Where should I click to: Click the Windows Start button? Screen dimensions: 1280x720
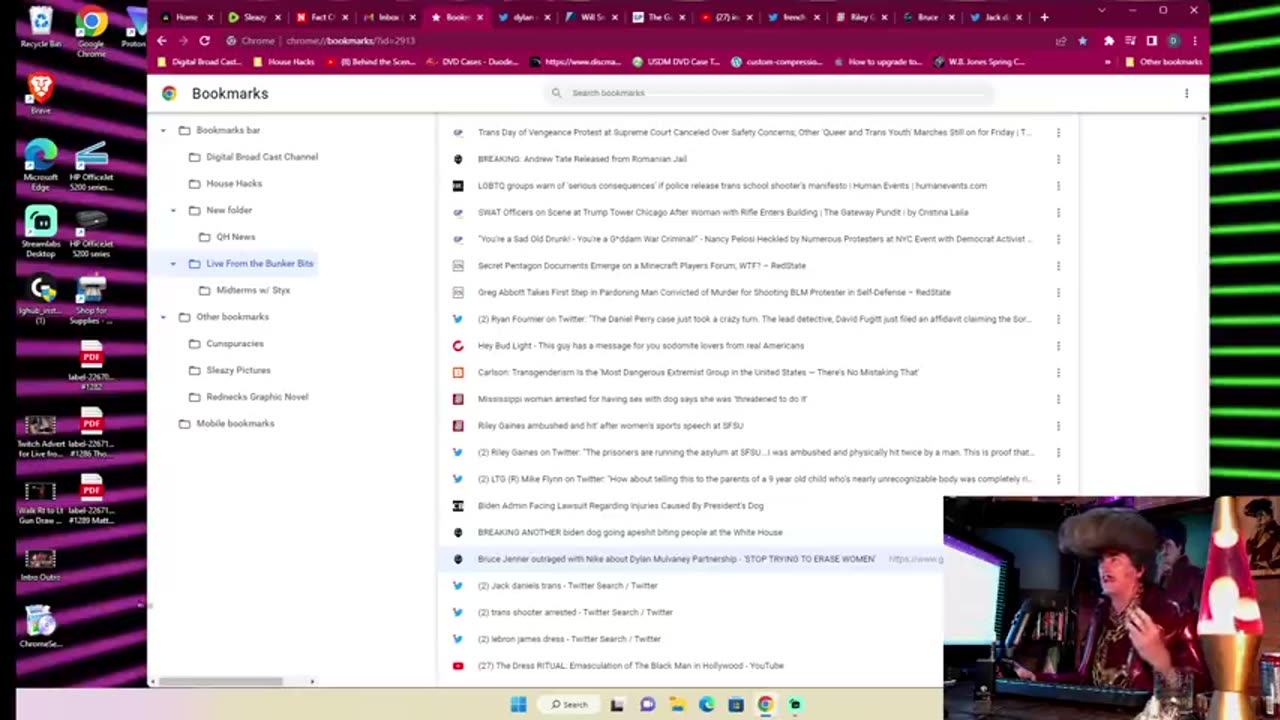pos(518,705)
